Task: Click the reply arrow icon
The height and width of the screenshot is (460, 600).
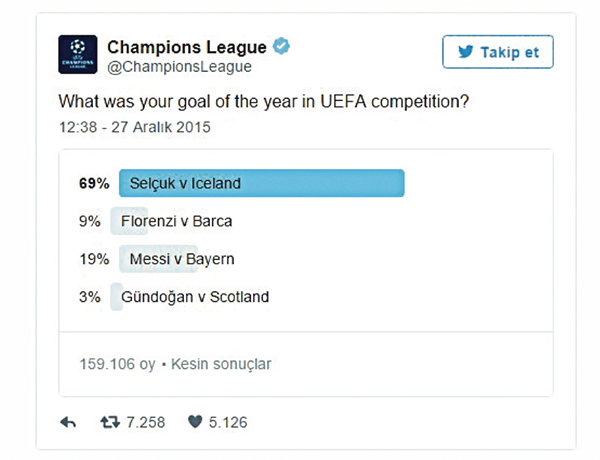Action: 68,422
